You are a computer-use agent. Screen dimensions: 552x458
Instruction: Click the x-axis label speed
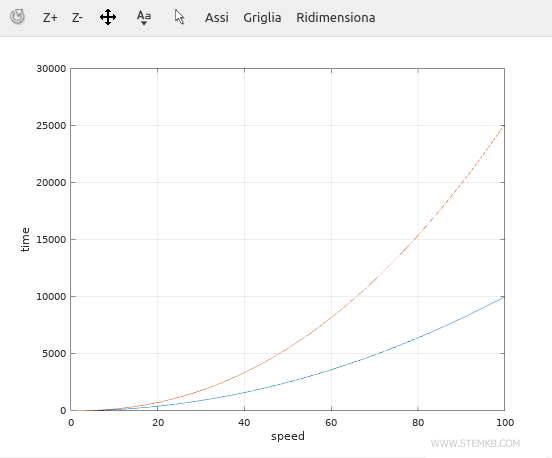[288, 437]
